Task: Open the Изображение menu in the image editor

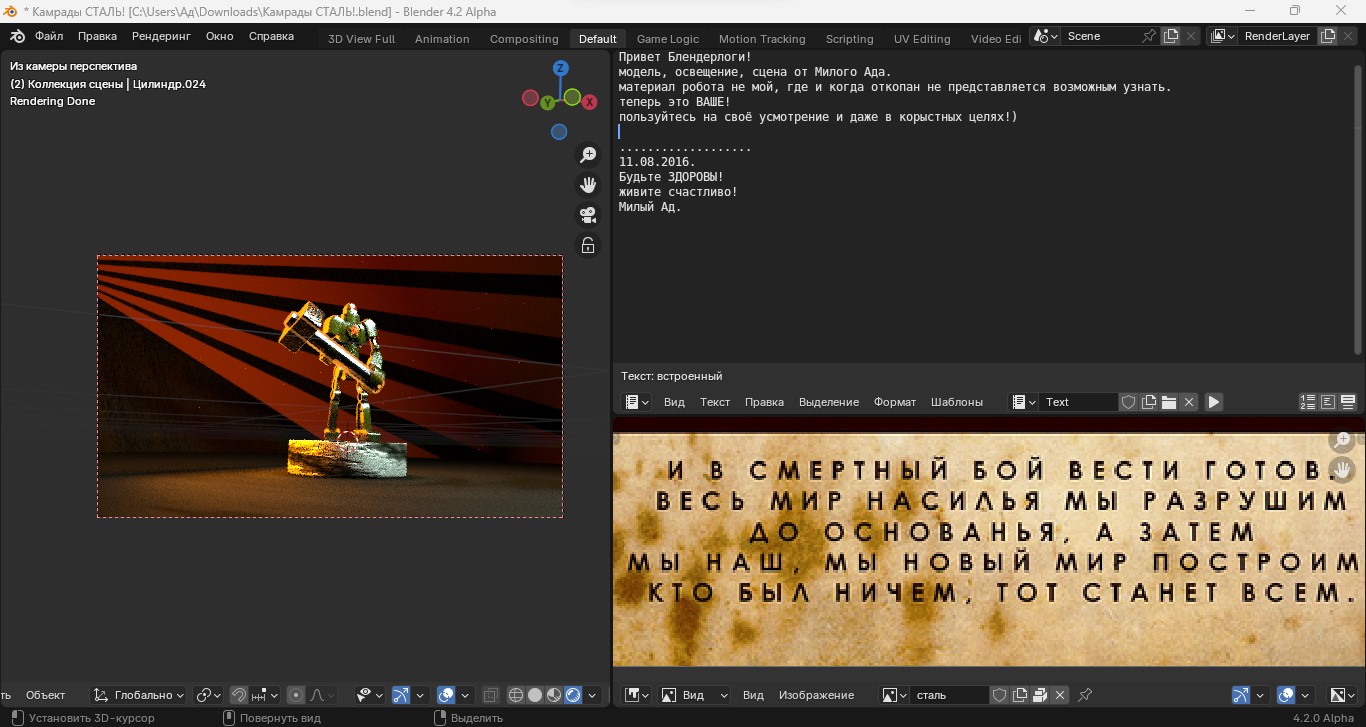Action: tap(816, 695)
